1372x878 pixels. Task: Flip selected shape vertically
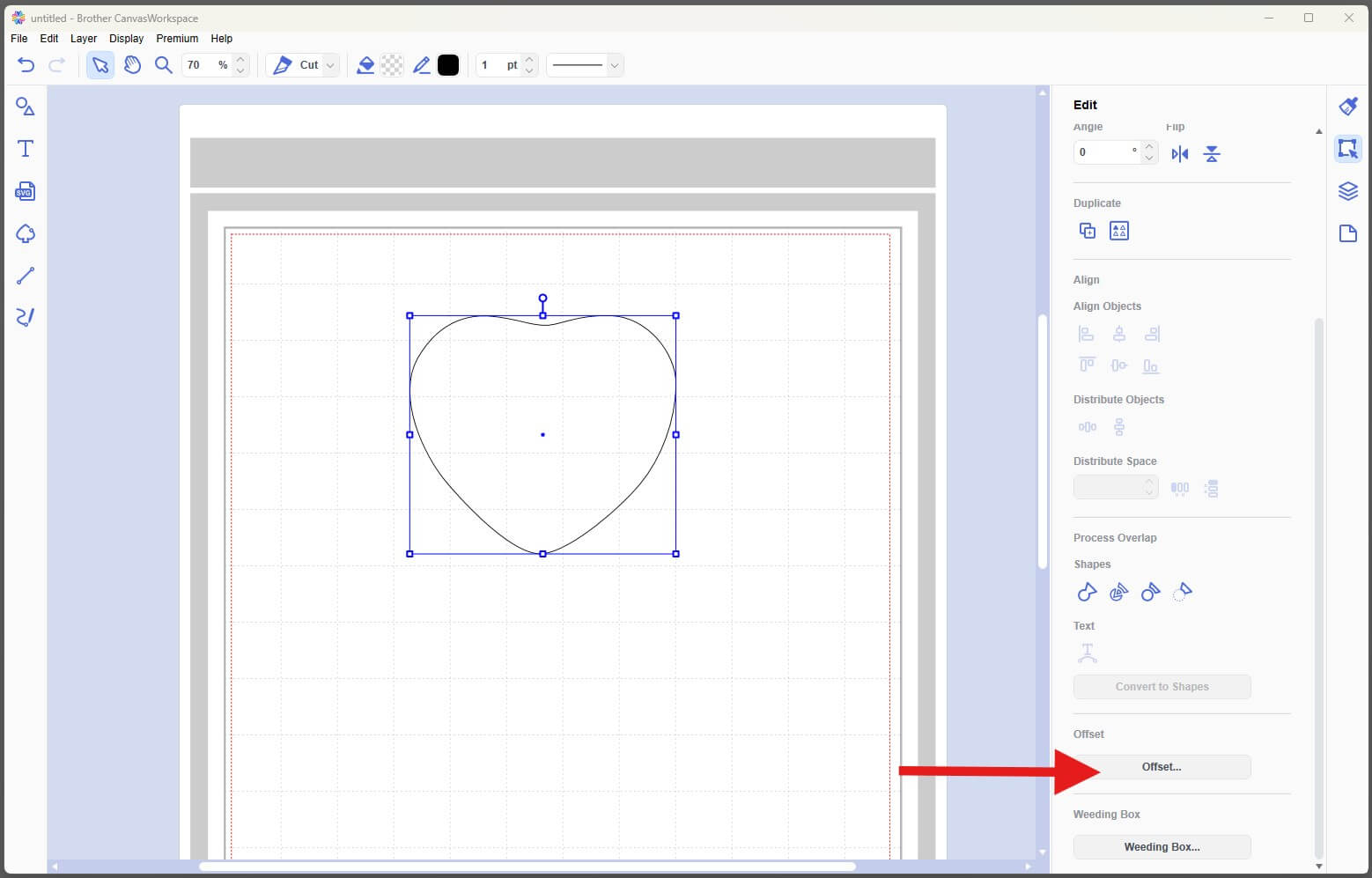[1212, 154]
